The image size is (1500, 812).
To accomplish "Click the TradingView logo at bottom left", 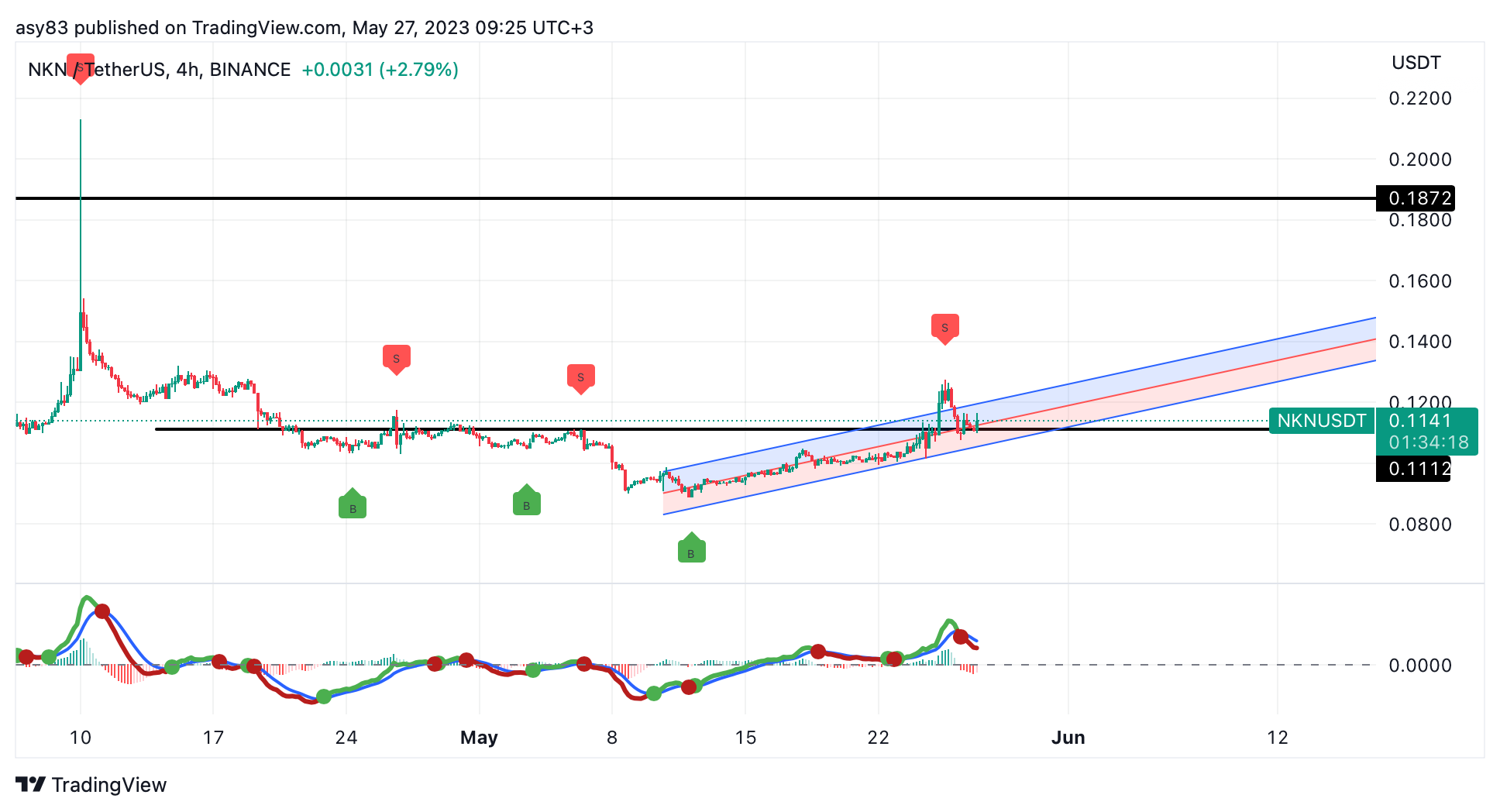I will (x=91, y=785).
